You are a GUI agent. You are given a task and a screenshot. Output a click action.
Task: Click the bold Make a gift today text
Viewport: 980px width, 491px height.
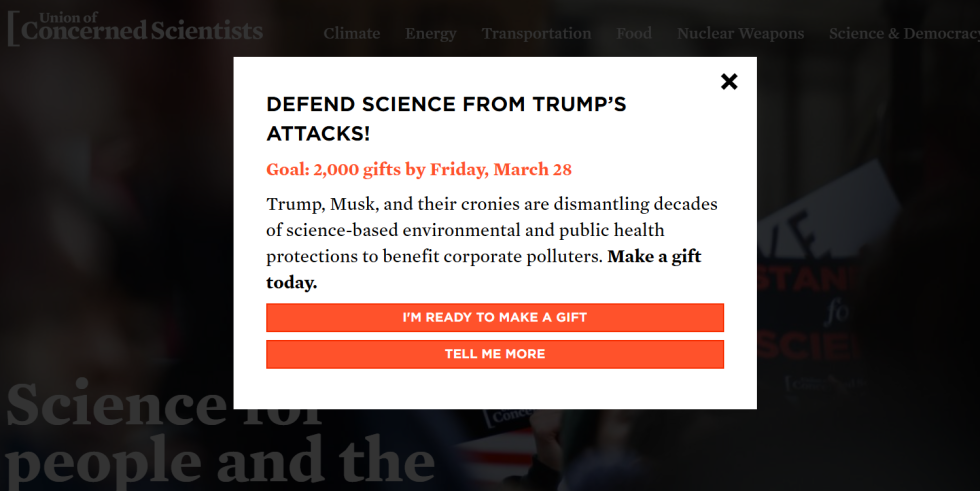(484, 269)
